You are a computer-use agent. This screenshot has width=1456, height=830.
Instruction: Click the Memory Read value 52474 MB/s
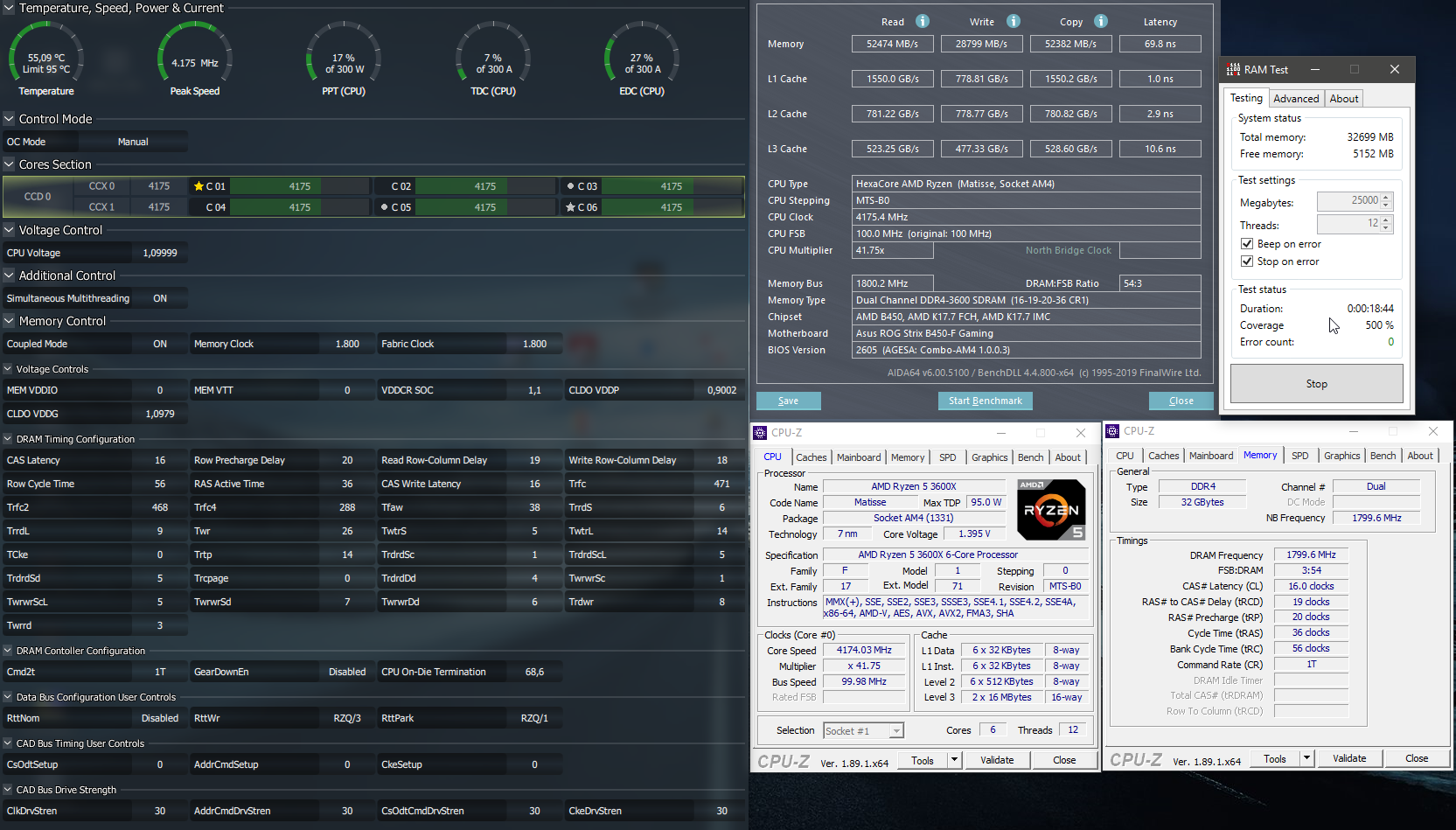[x=893, y=44]
